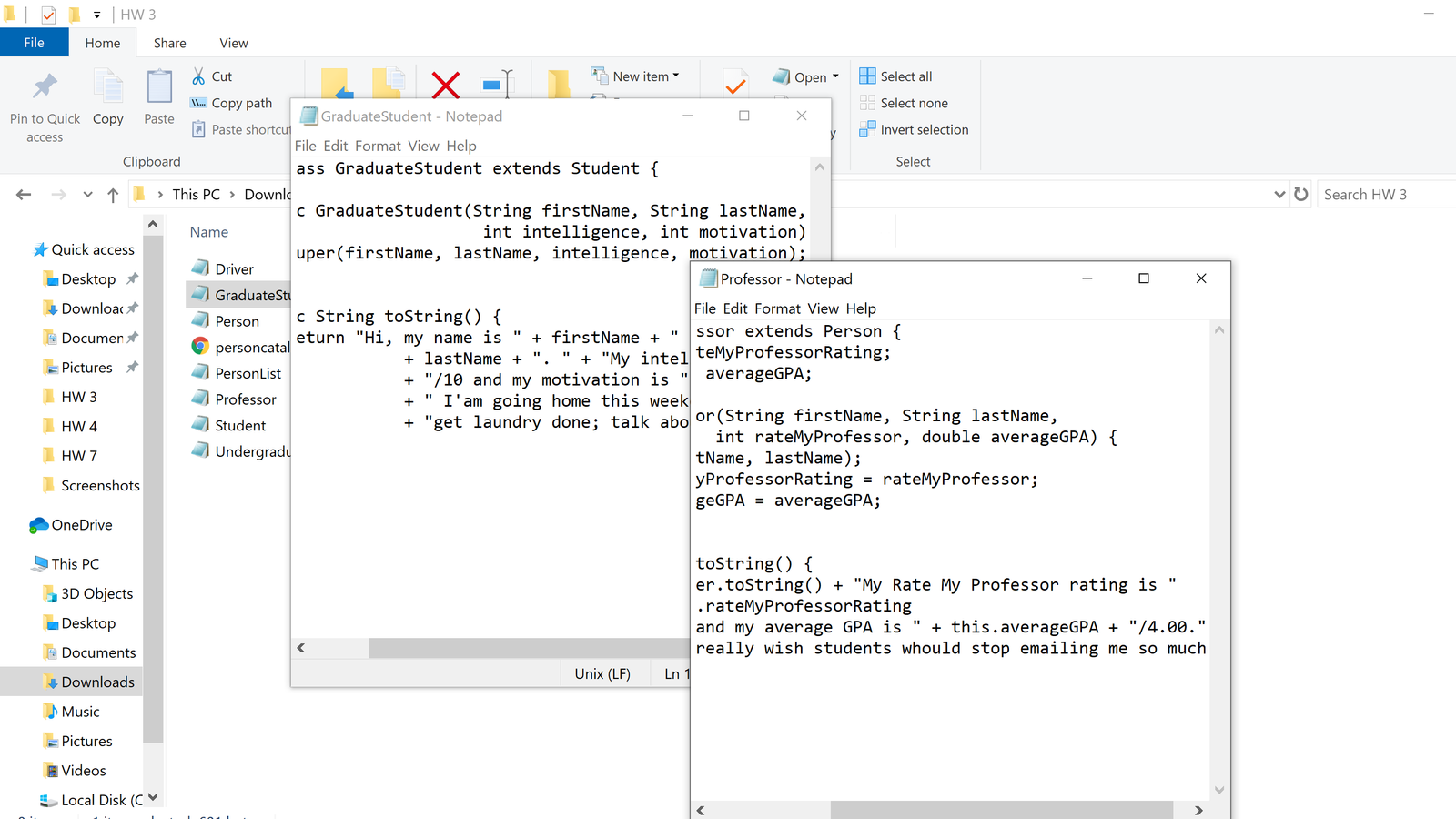Click the Copy icon in Clipboard group
The height and width of the screenshot is (819, 1456).
point(108,87)
